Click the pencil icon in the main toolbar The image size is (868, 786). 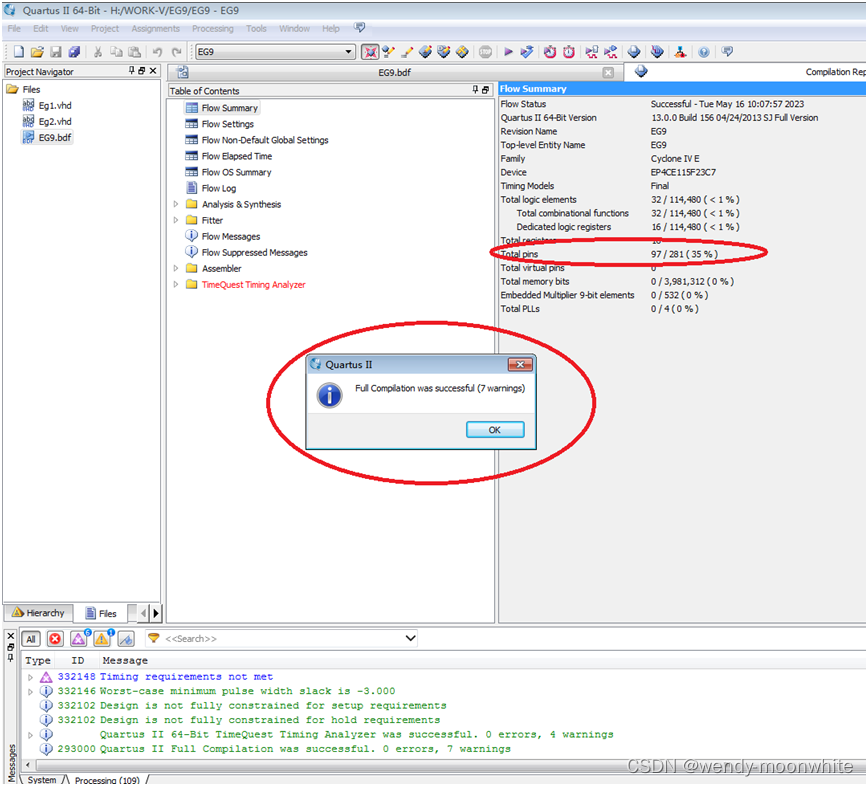pos(407,52)
